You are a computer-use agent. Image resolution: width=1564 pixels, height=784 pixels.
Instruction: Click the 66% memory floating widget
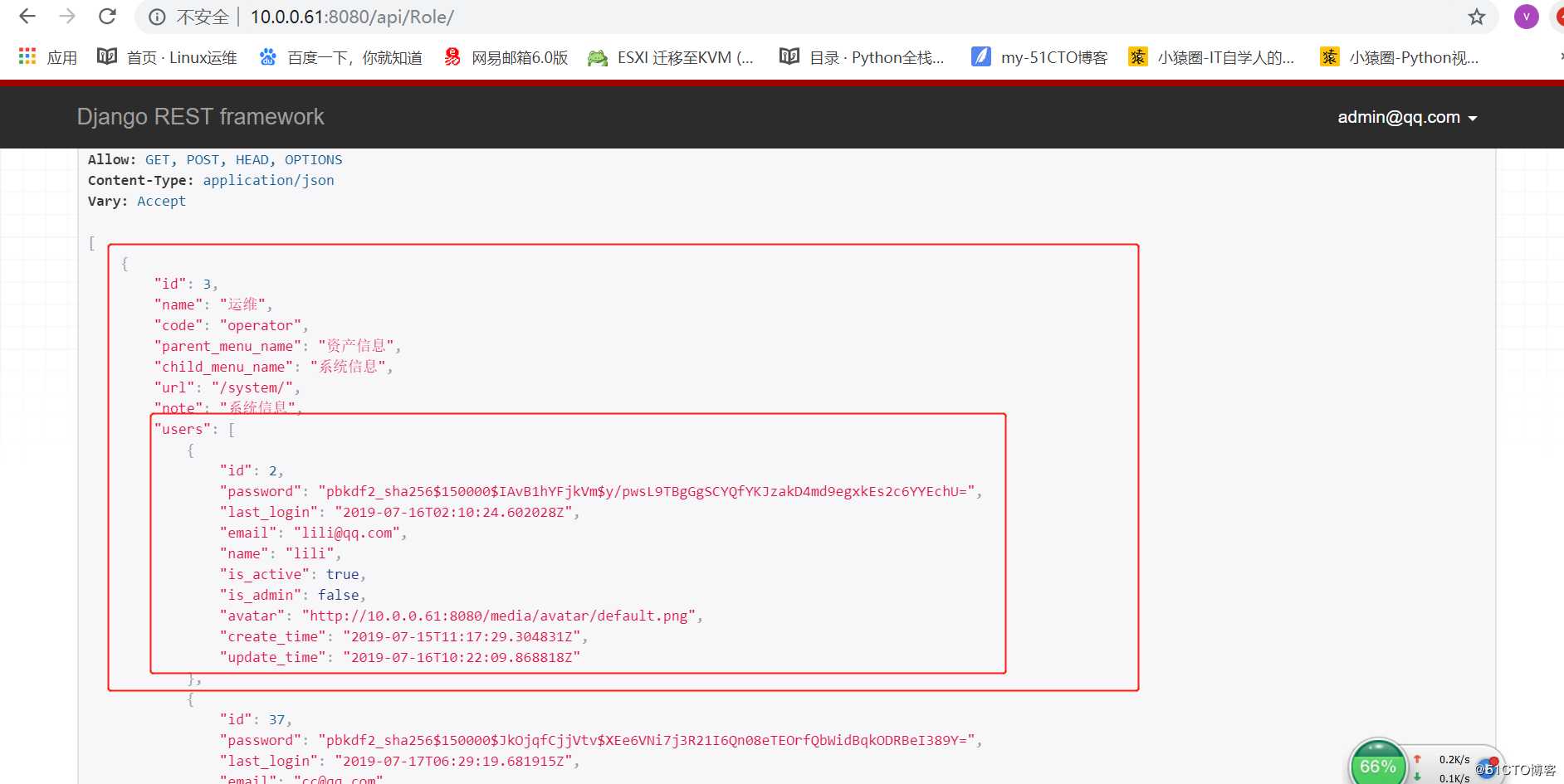[1378, 765]
